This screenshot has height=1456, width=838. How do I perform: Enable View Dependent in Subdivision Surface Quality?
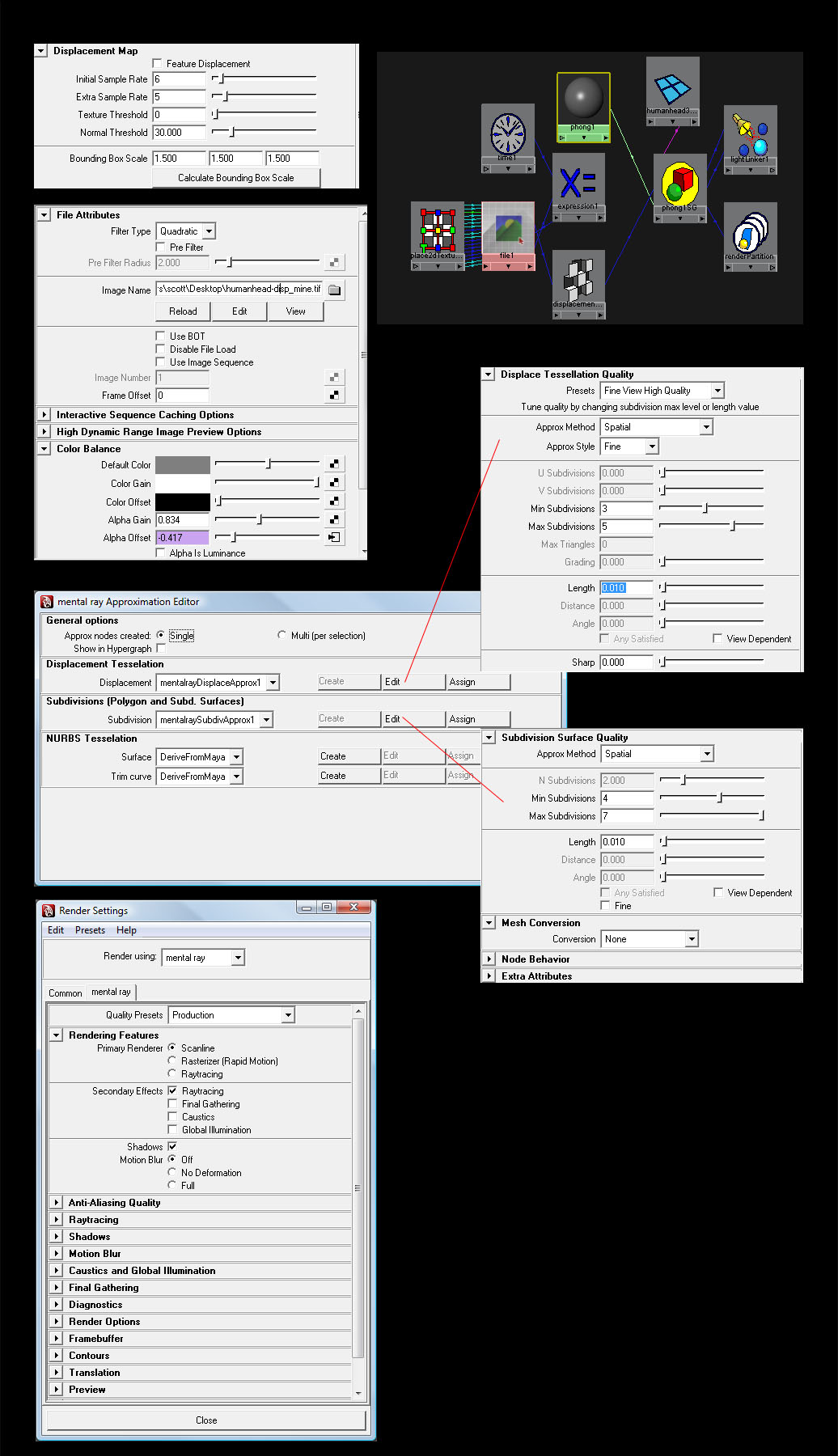point(718,892)
